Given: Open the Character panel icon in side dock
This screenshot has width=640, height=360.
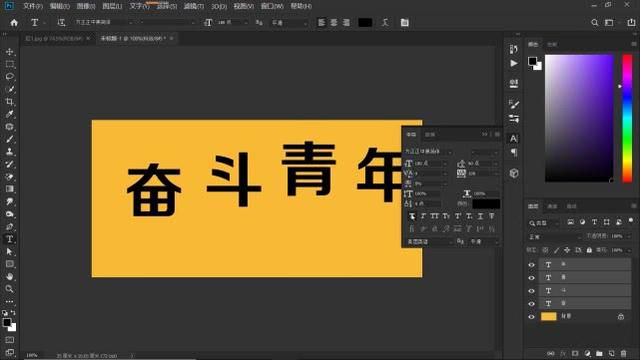Looking at the screenshot, I should coord(514,139).
